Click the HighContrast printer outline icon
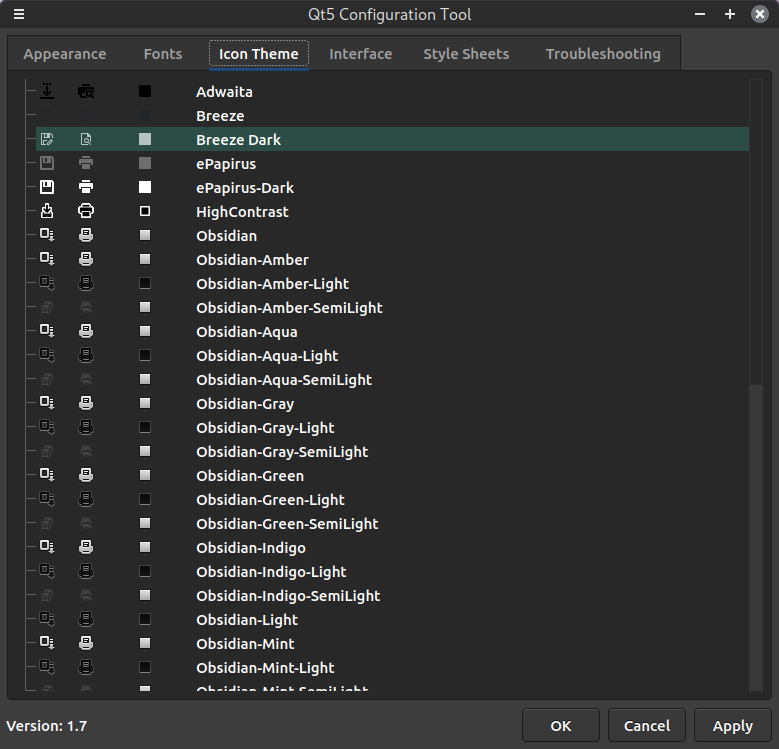Image resolution: width=779 pixels, height=749 pixels. [x=86, y=212]
